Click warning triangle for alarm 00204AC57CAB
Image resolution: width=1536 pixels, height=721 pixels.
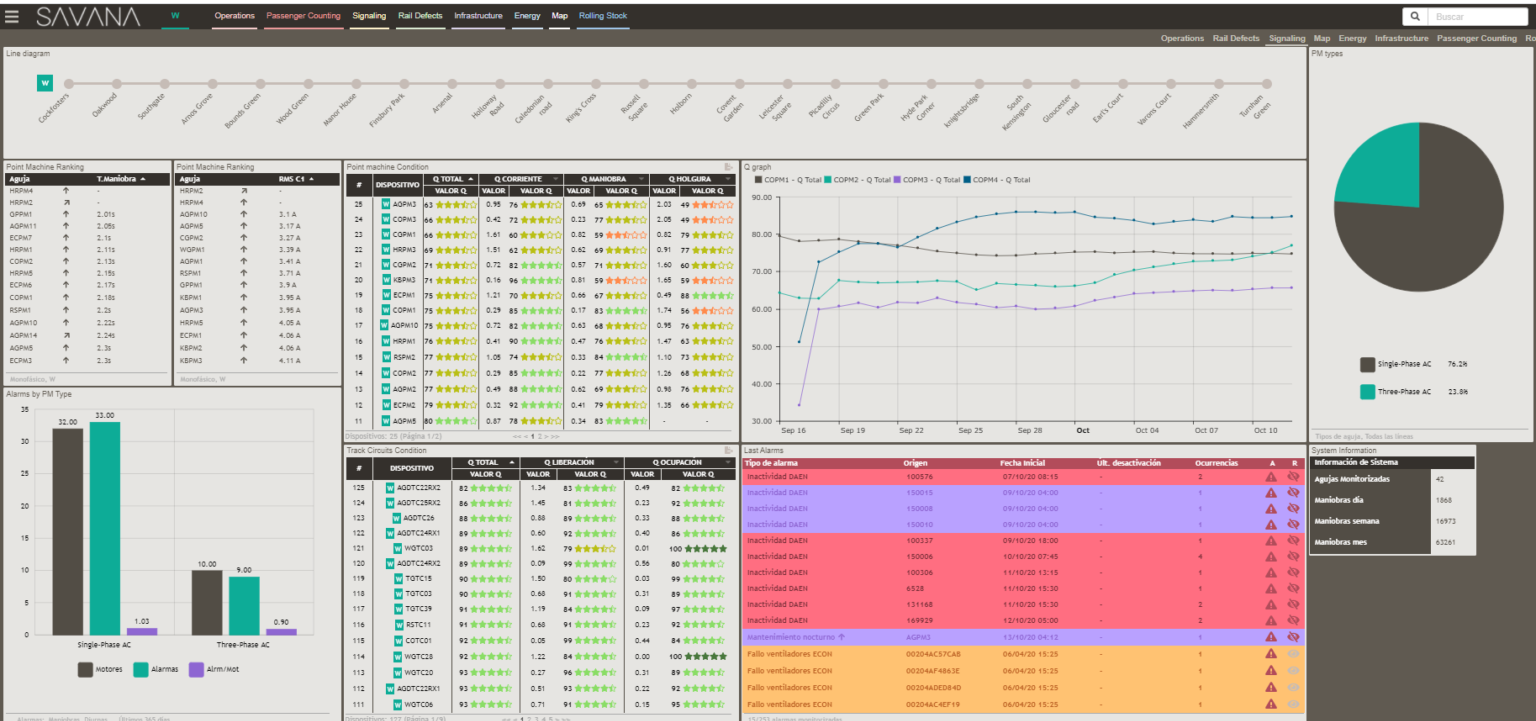1271,654
